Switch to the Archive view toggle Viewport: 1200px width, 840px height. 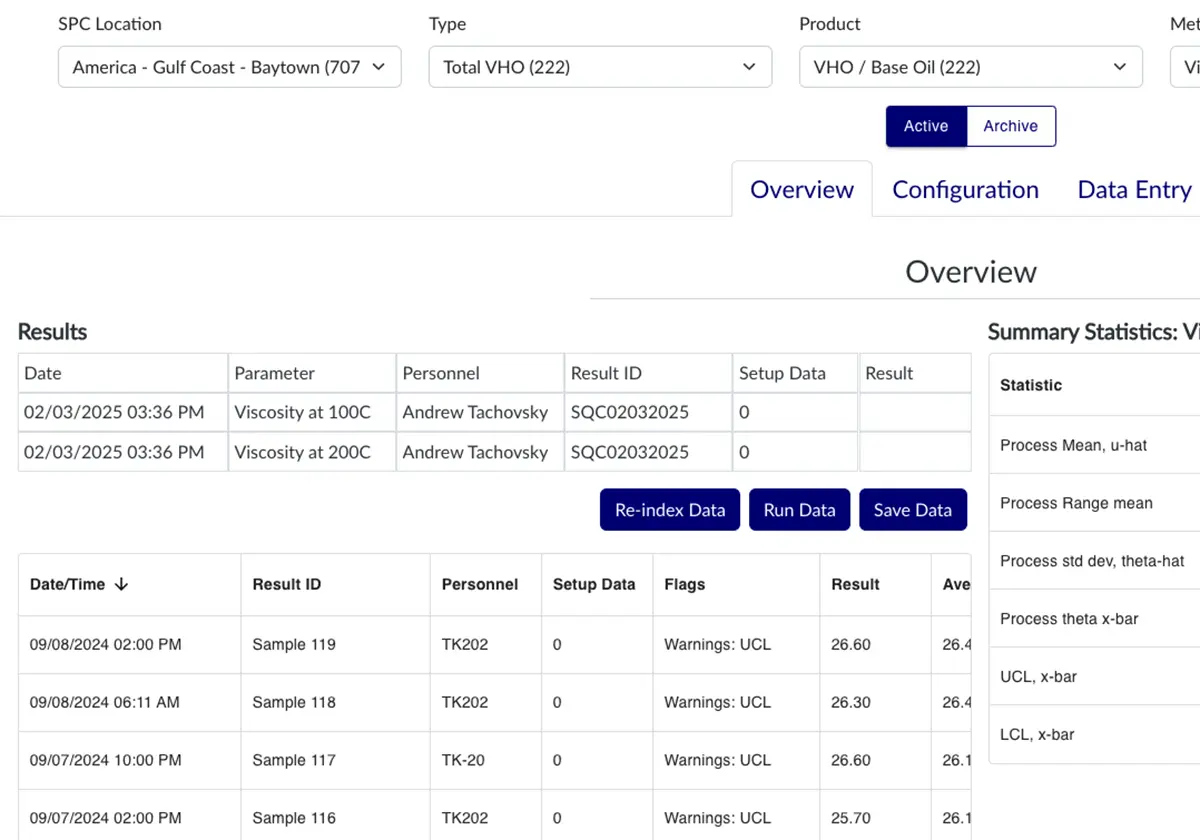point(1011,126)
